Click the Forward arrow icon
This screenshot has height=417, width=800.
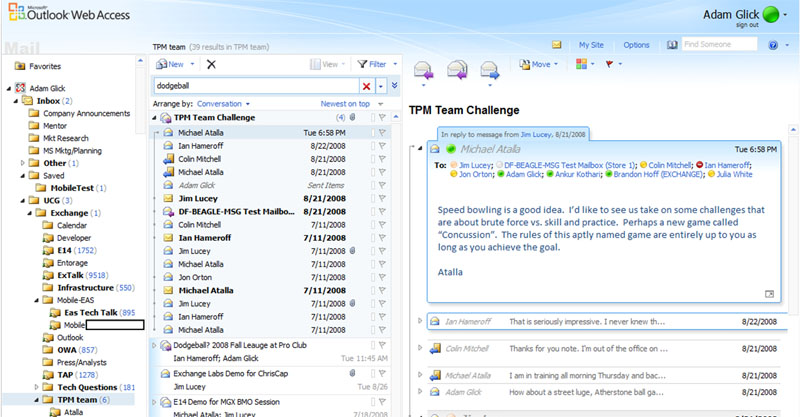coord(489,70)
